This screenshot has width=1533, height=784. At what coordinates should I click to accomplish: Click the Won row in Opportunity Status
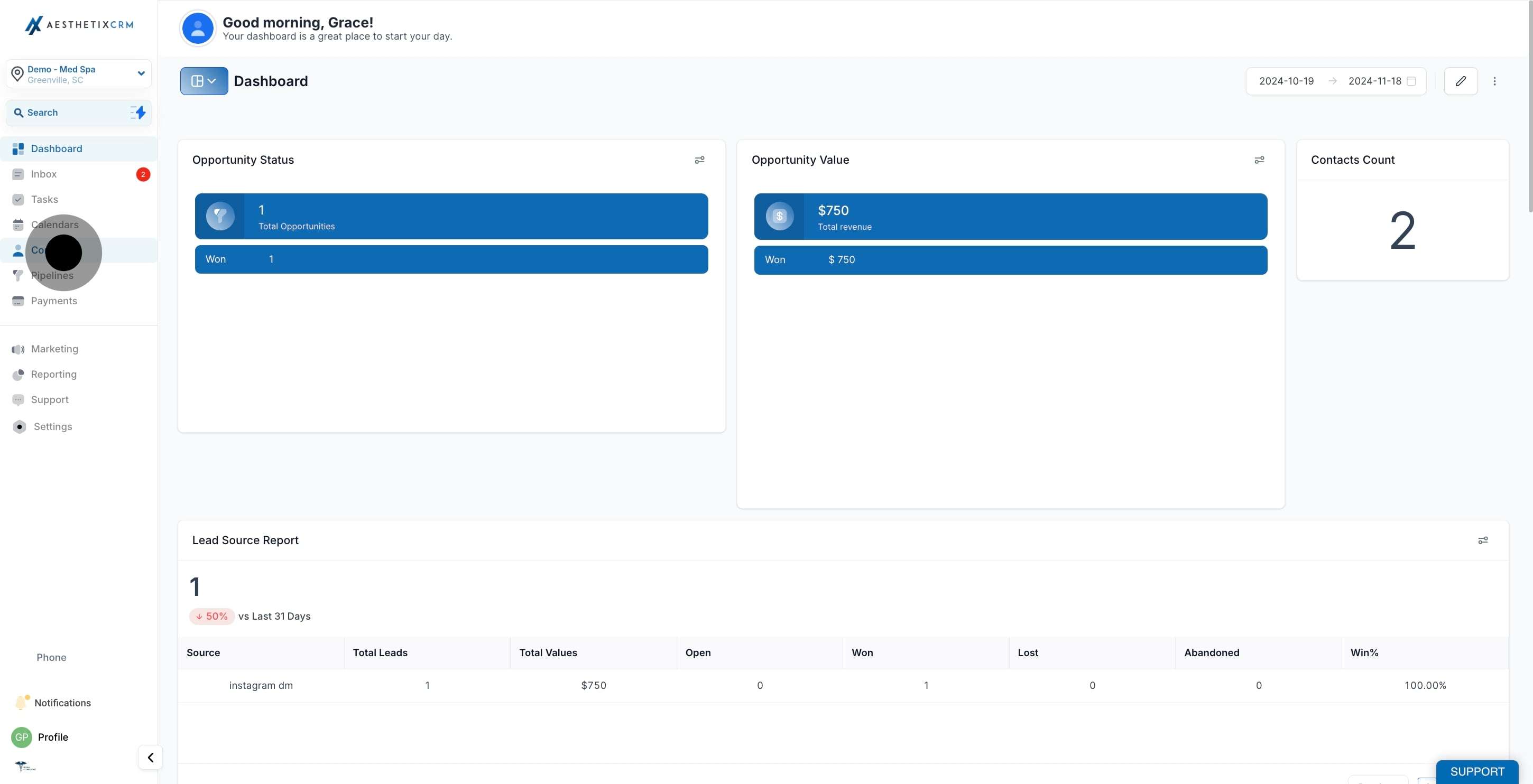pyautogui.click(x=451, y=260)
